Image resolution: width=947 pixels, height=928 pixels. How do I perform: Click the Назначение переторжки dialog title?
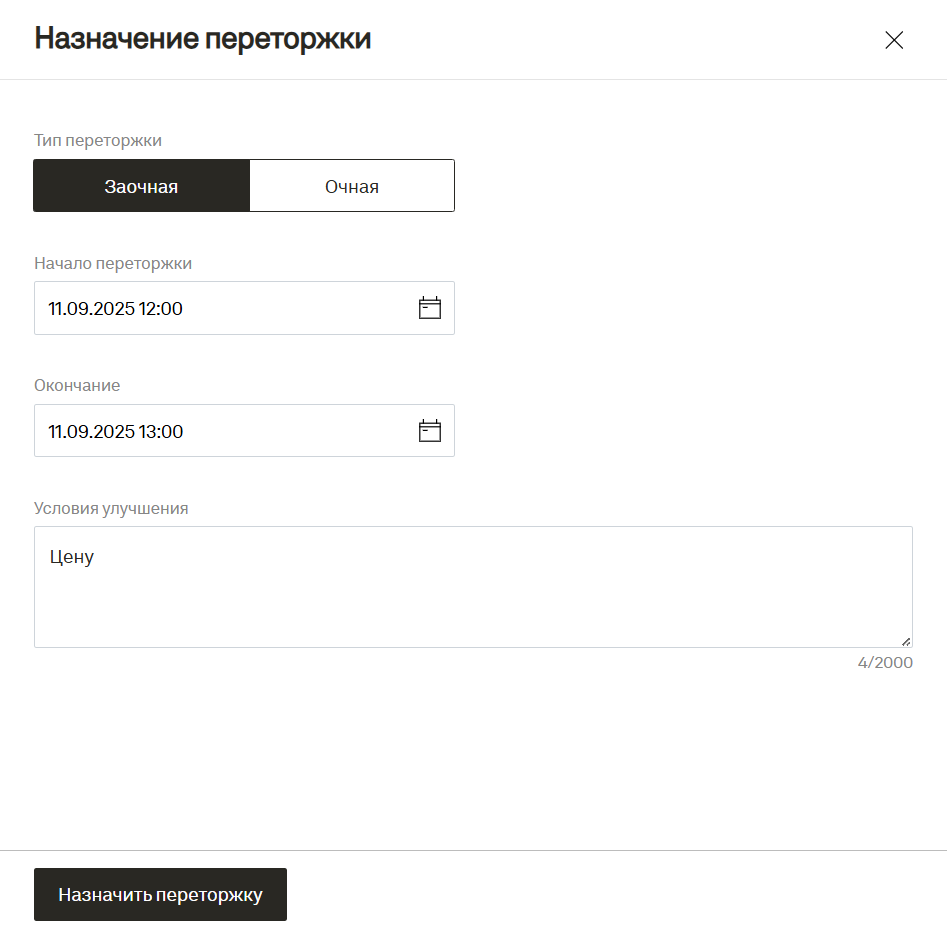[x=203, y=39]
